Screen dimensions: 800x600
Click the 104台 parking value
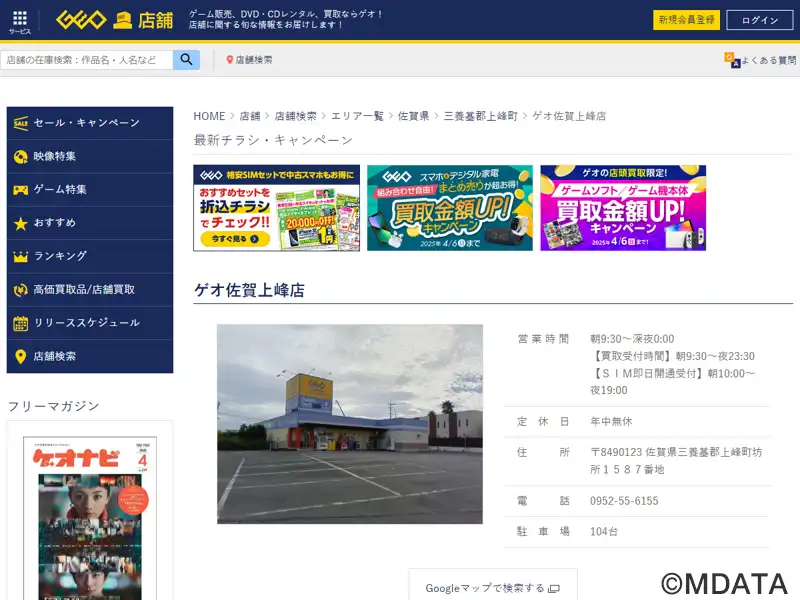pyautogui.click(x=604, y=532)
